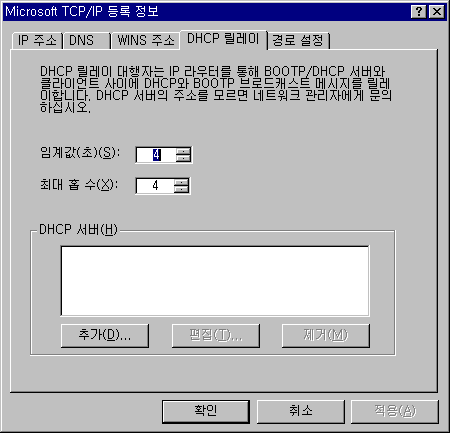
Task: Decrease 임계값 with the down arrow
Action: (183, 158)
